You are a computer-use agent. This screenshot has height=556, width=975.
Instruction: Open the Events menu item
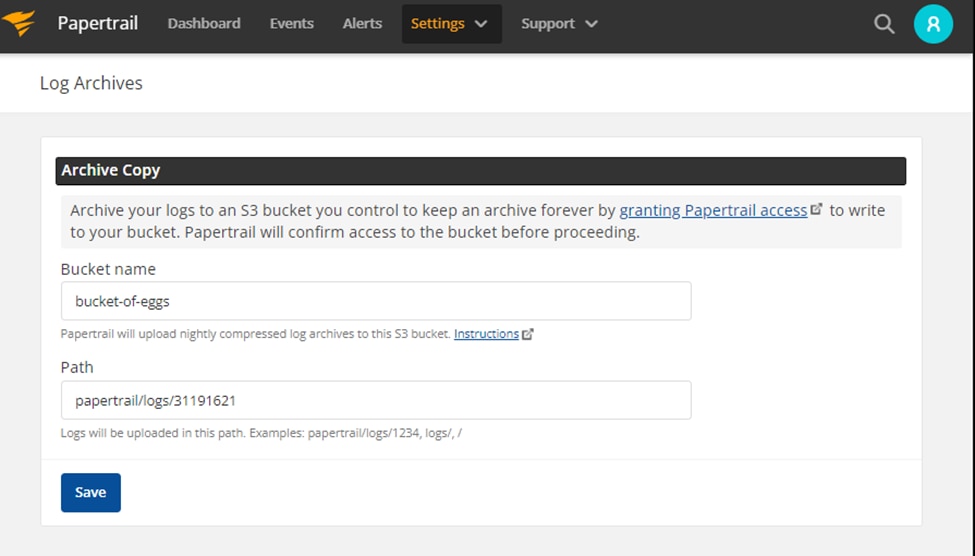pos(292,24)
